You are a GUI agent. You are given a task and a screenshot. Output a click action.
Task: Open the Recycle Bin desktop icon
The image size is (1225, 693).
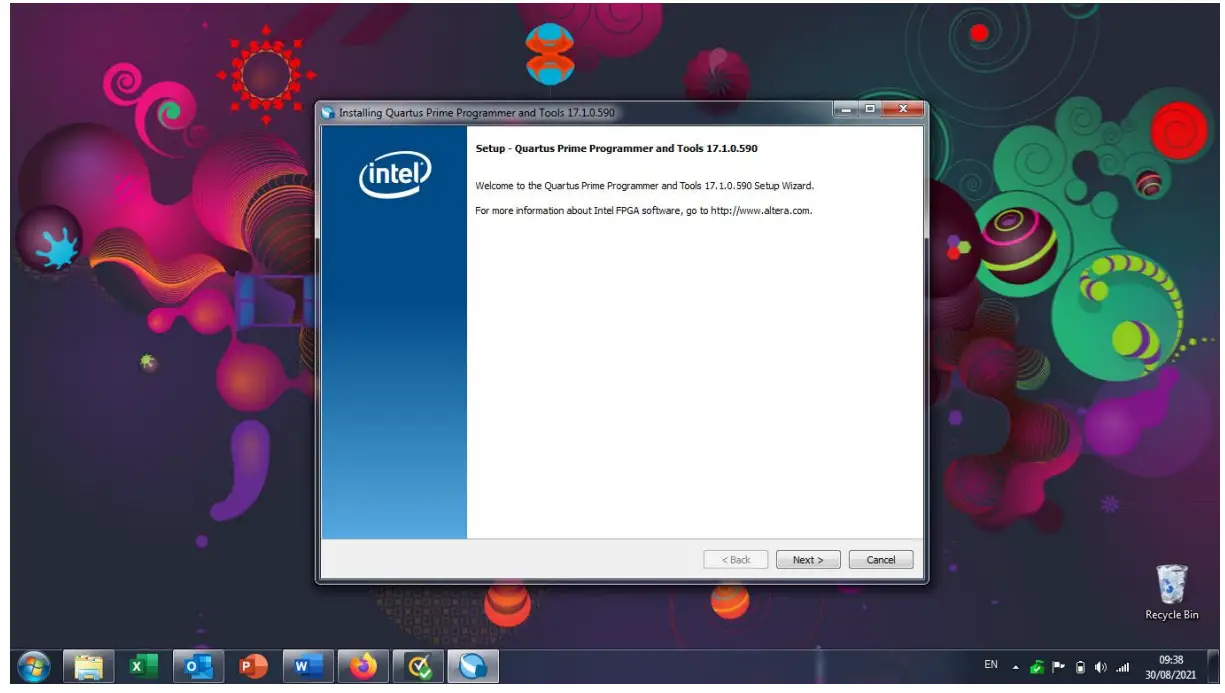pos(1171,593)
